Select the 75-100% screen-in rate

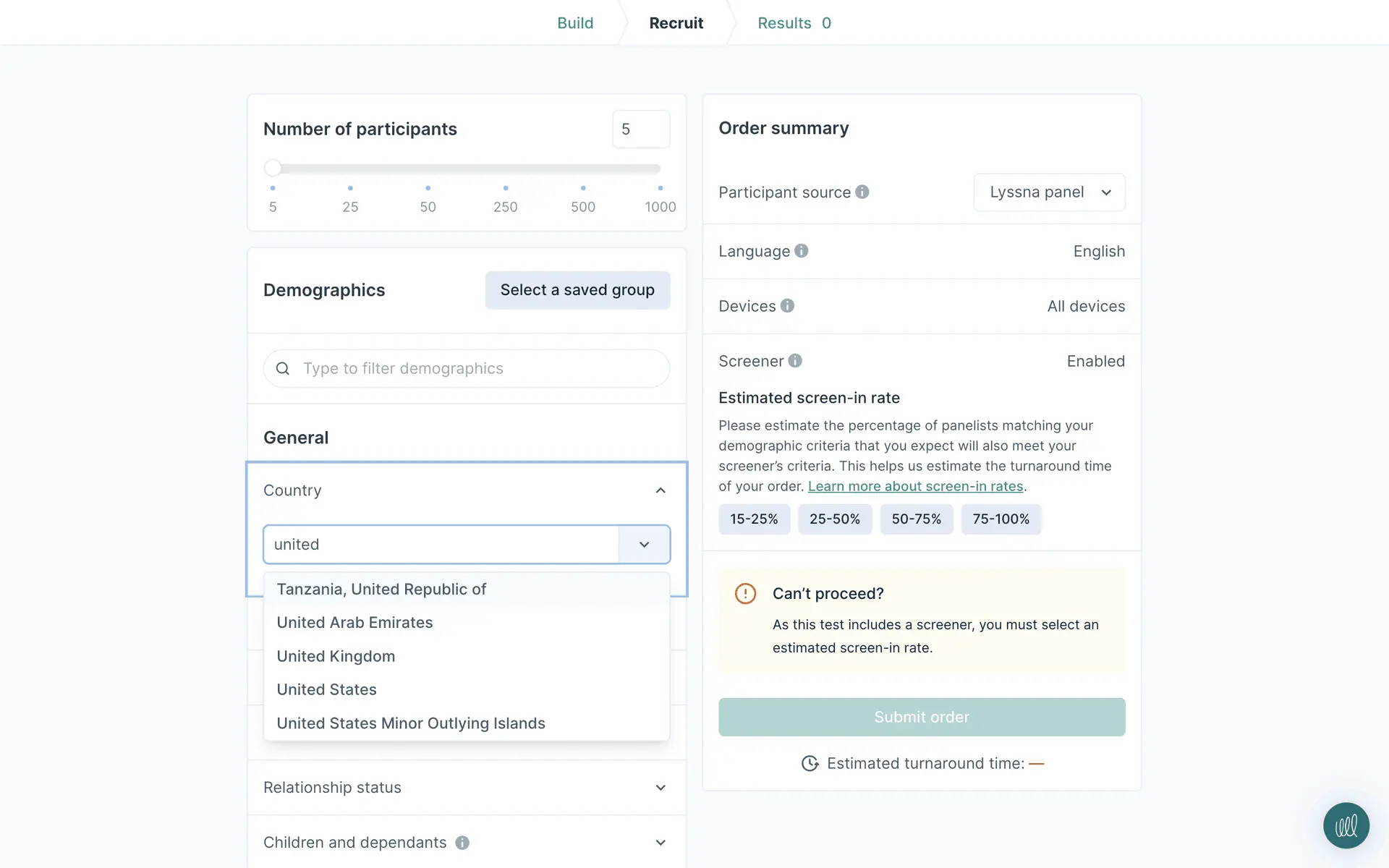pos(1001,519)
